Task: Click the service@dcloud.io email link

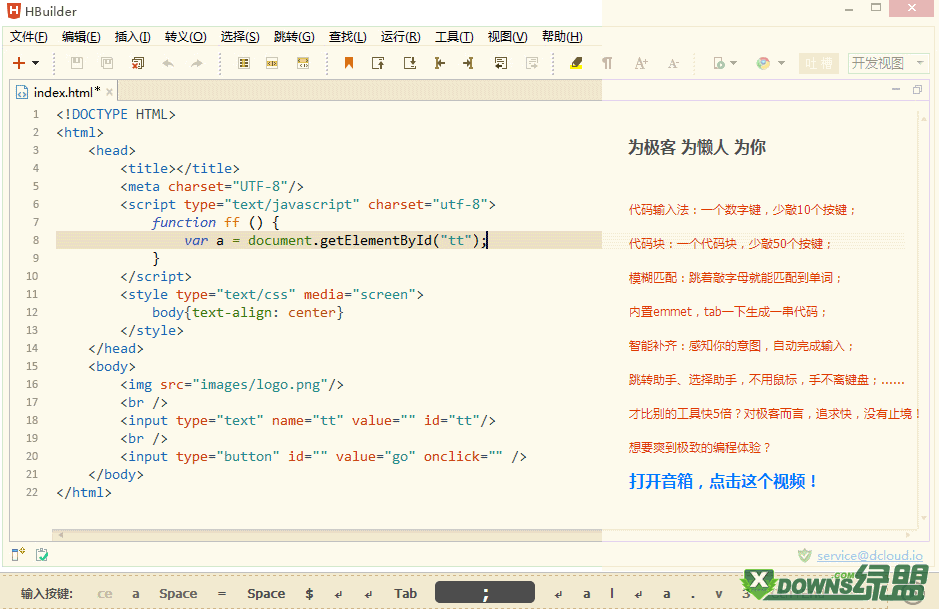Action: (870, 556)
